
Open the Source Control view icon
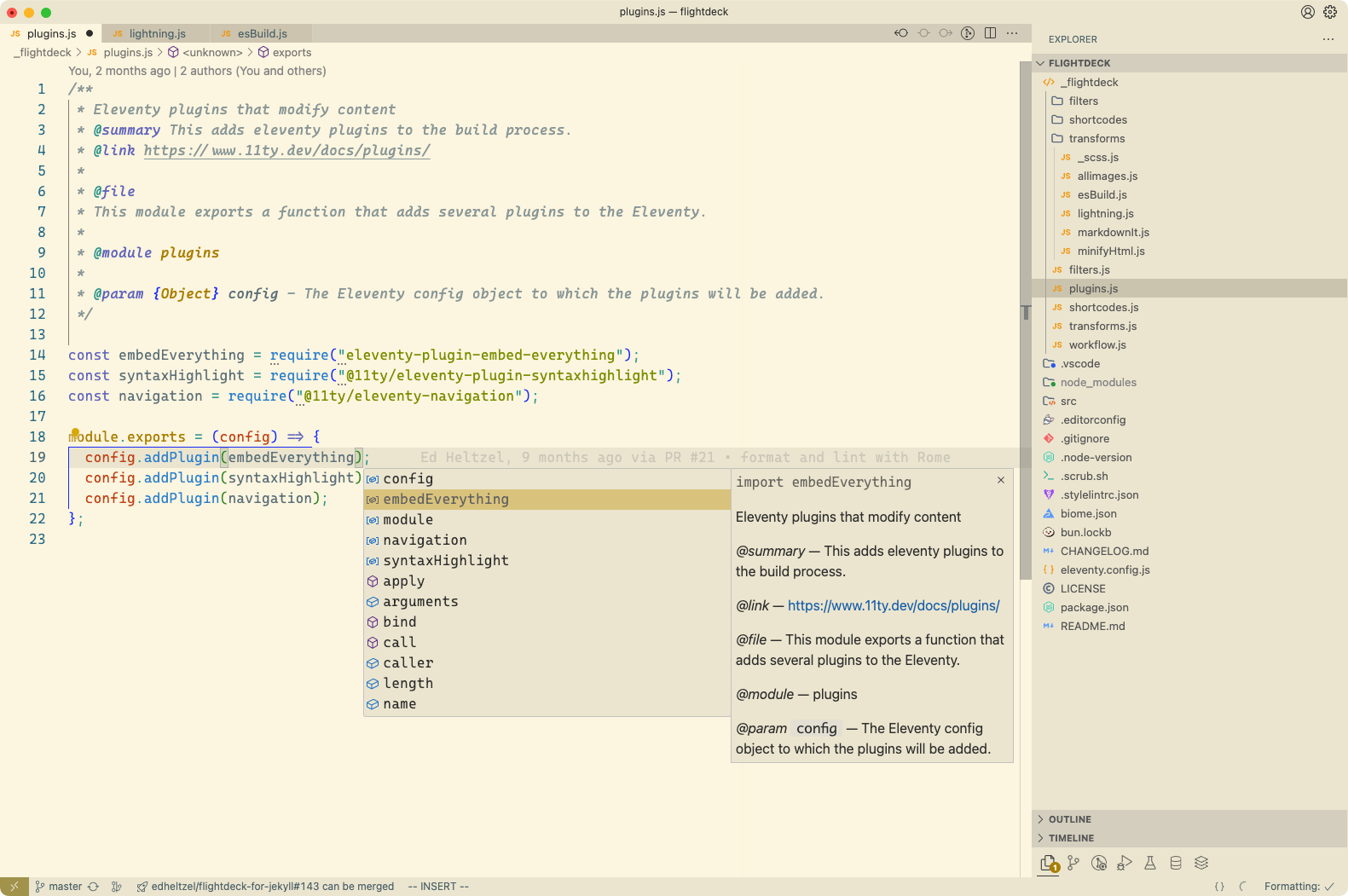pos(1073,863)
